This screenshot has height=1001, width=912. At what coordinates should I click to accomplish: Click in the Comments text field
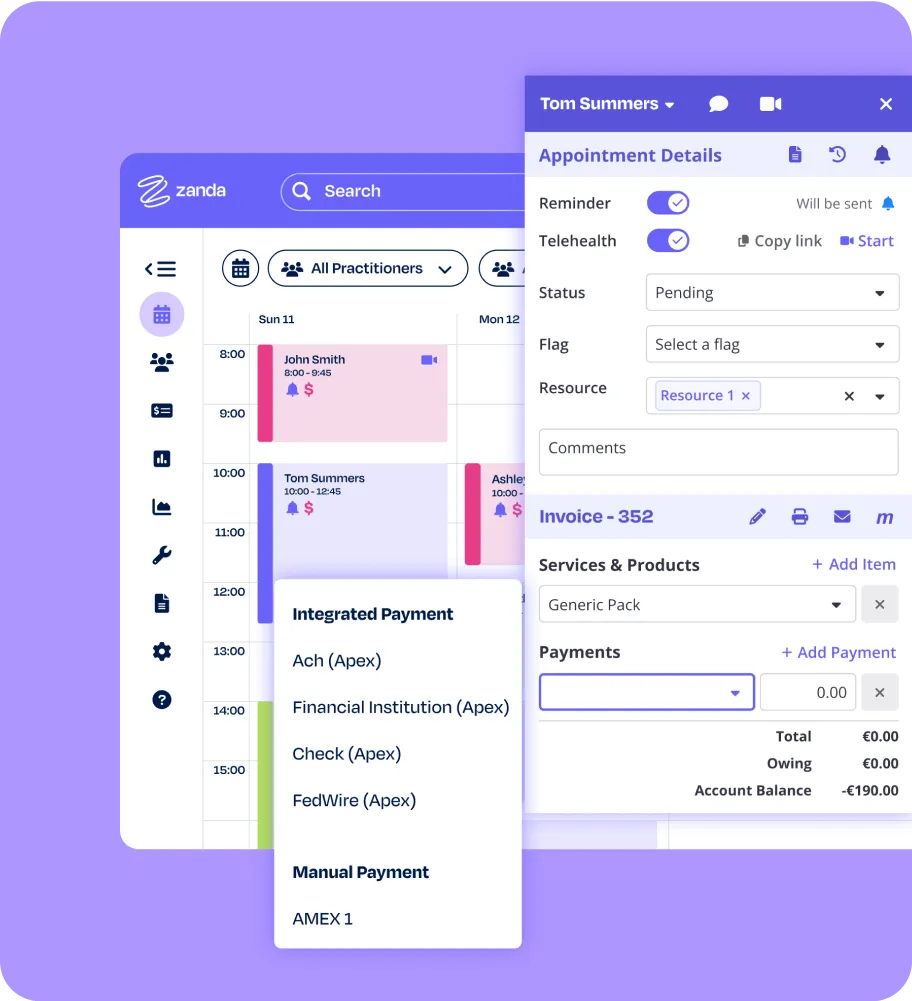tap(718, 452)
